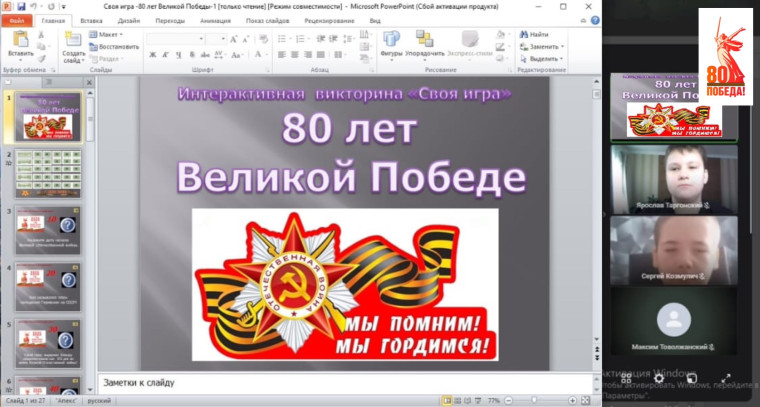Click the Cut scissors icon
This screenshot has width=760, height=407.
pos(41,35)
